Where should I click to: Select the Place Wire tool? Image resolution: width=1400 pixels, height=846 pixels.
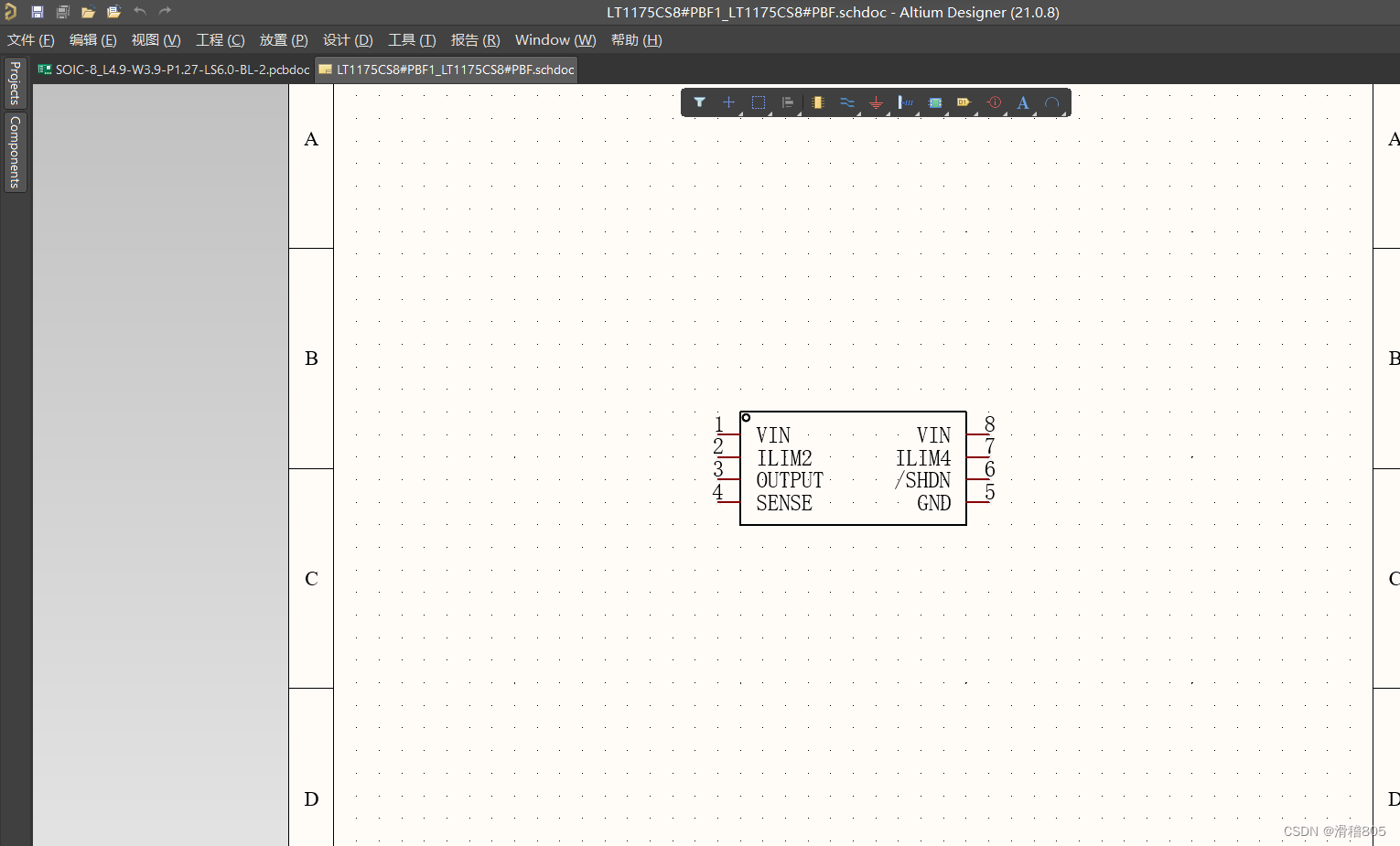click(847, 102)
